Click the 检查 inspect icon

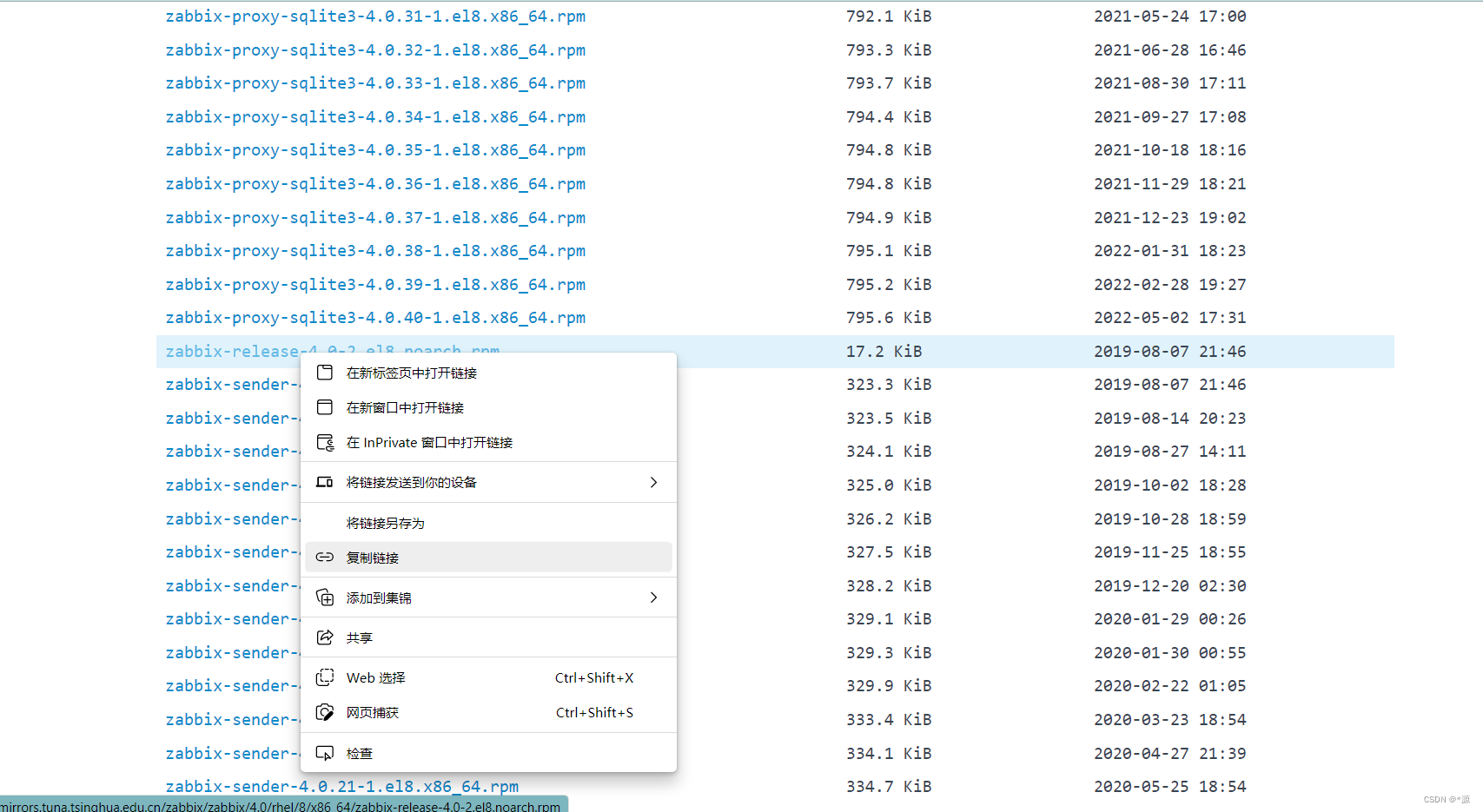coord(324,752)
